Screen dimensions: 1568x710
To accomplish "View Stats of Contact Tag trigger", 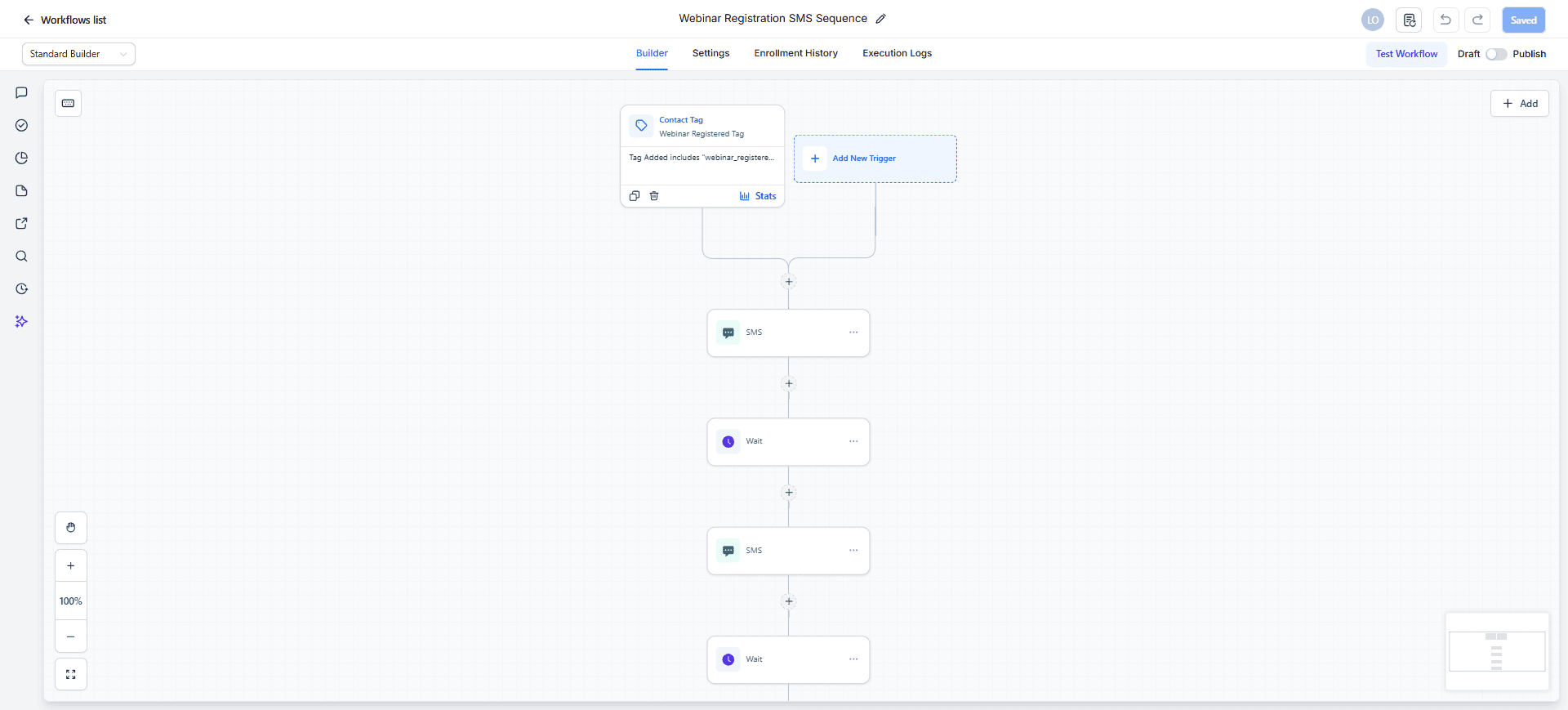I will click(758, 196).
